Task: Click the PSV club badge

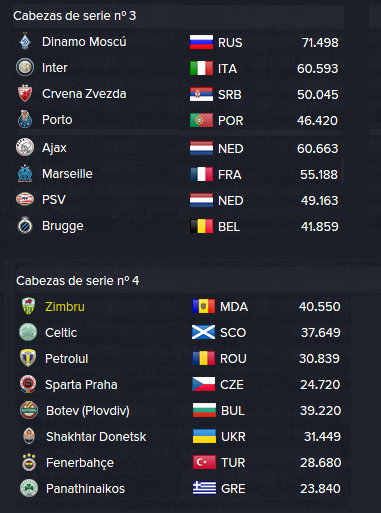Action: point(25,199)
